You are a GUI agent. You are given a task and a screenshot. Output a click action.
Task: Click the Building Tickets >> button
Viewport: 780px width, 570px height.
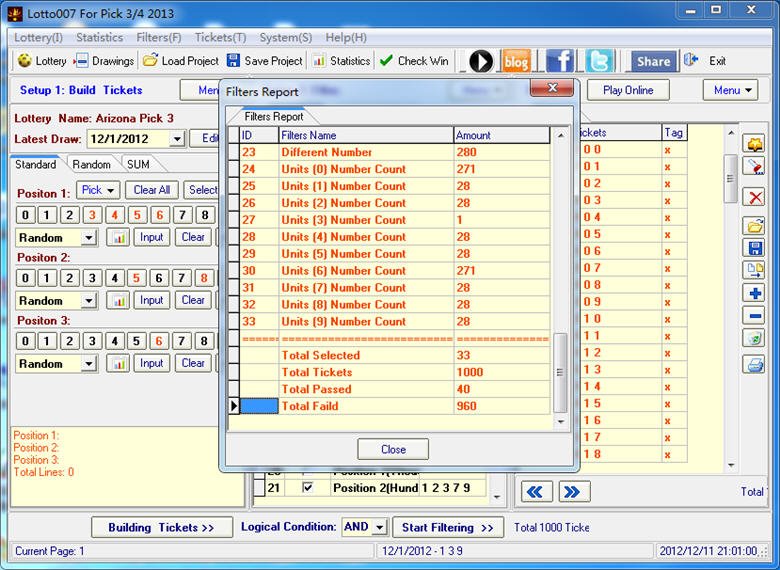[162, 527]
